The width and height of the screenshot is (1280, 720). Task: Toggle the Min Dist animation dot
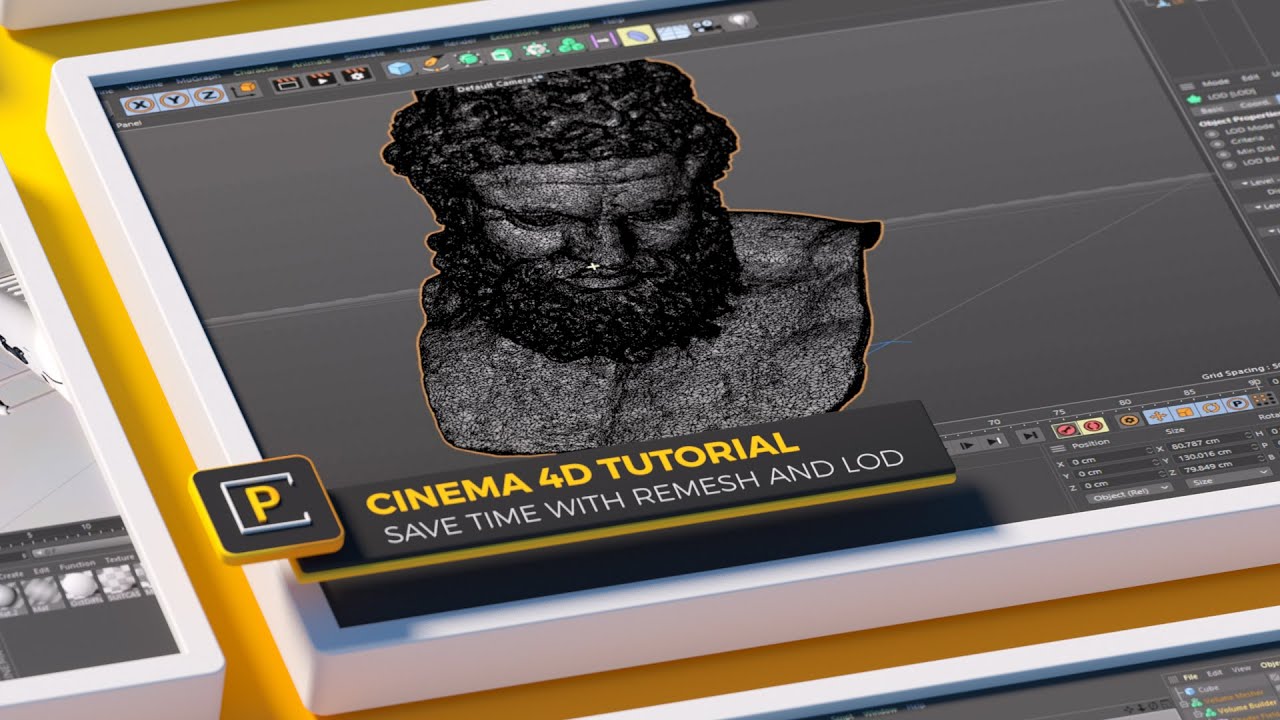(x=1223, y=154)
